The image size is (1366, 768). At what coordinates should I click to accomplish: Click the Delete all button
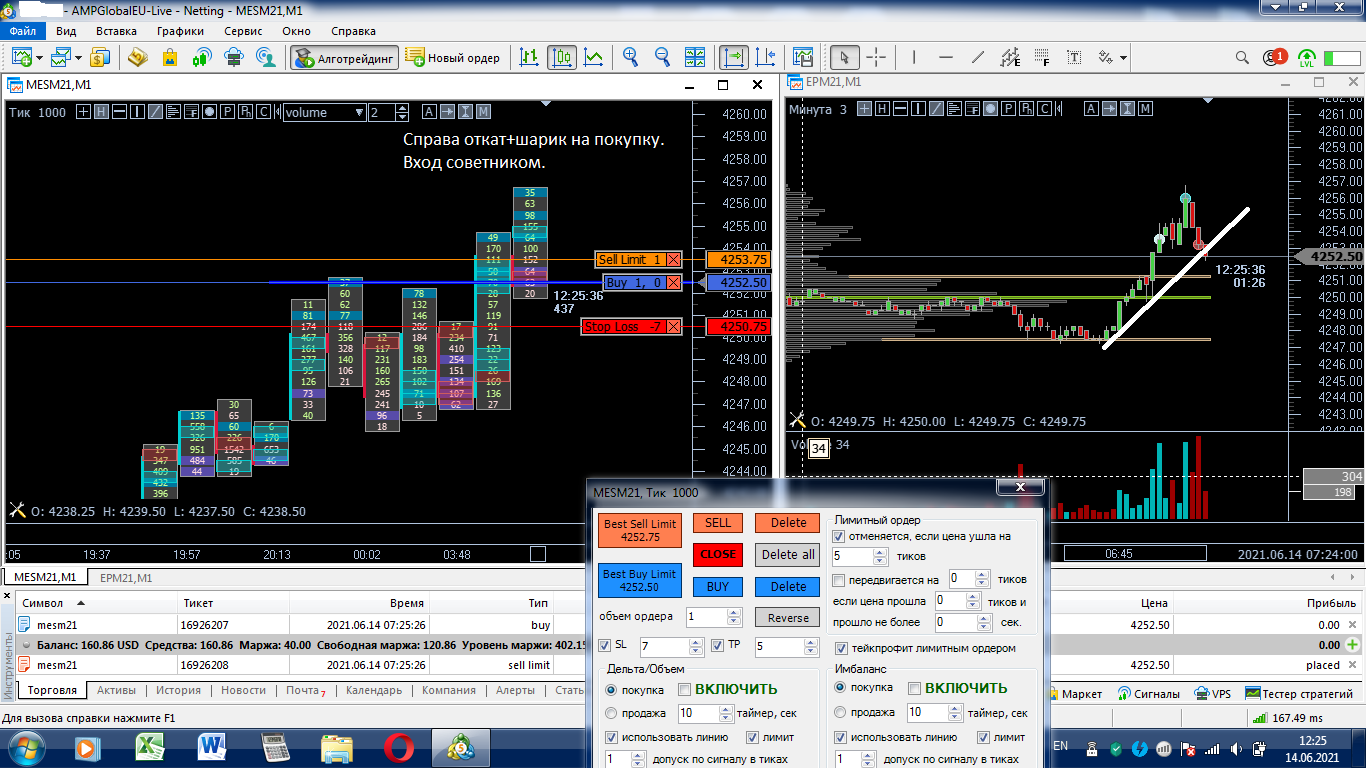click(x=788, y=555)
